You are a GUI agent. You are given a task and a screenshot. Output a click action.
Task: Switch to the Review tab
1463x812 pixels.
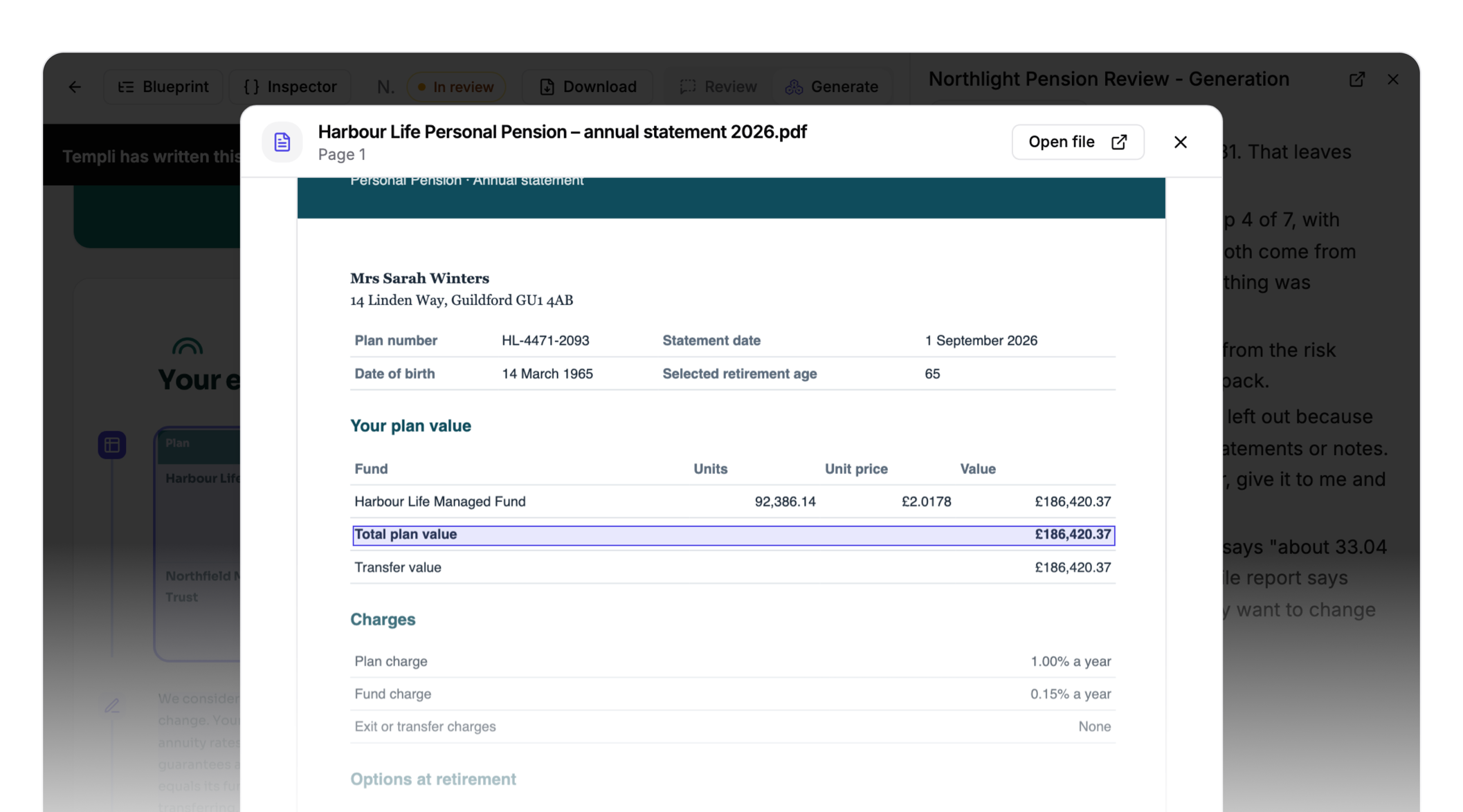coord(718,87)
